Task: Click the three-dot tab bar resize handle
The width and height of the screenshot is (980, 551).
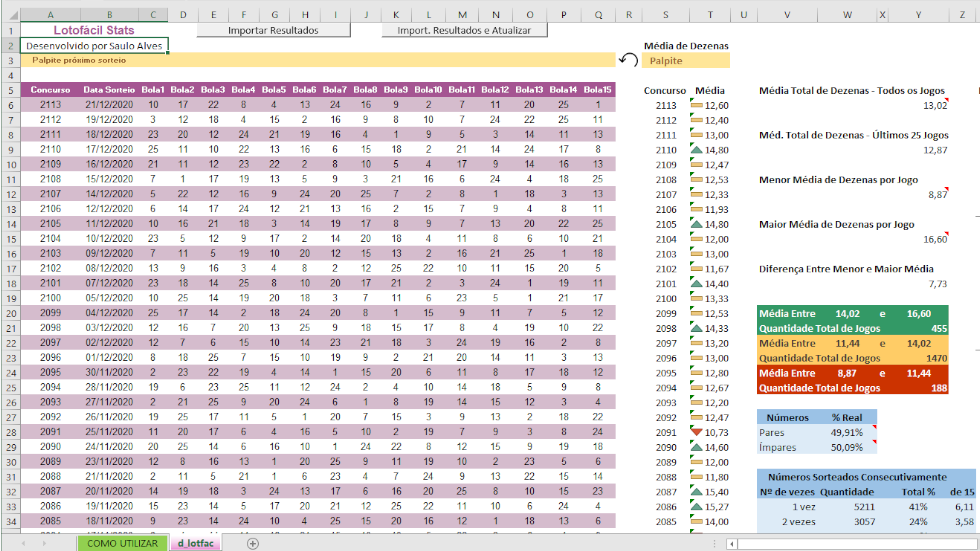Action: click(716, 543)
